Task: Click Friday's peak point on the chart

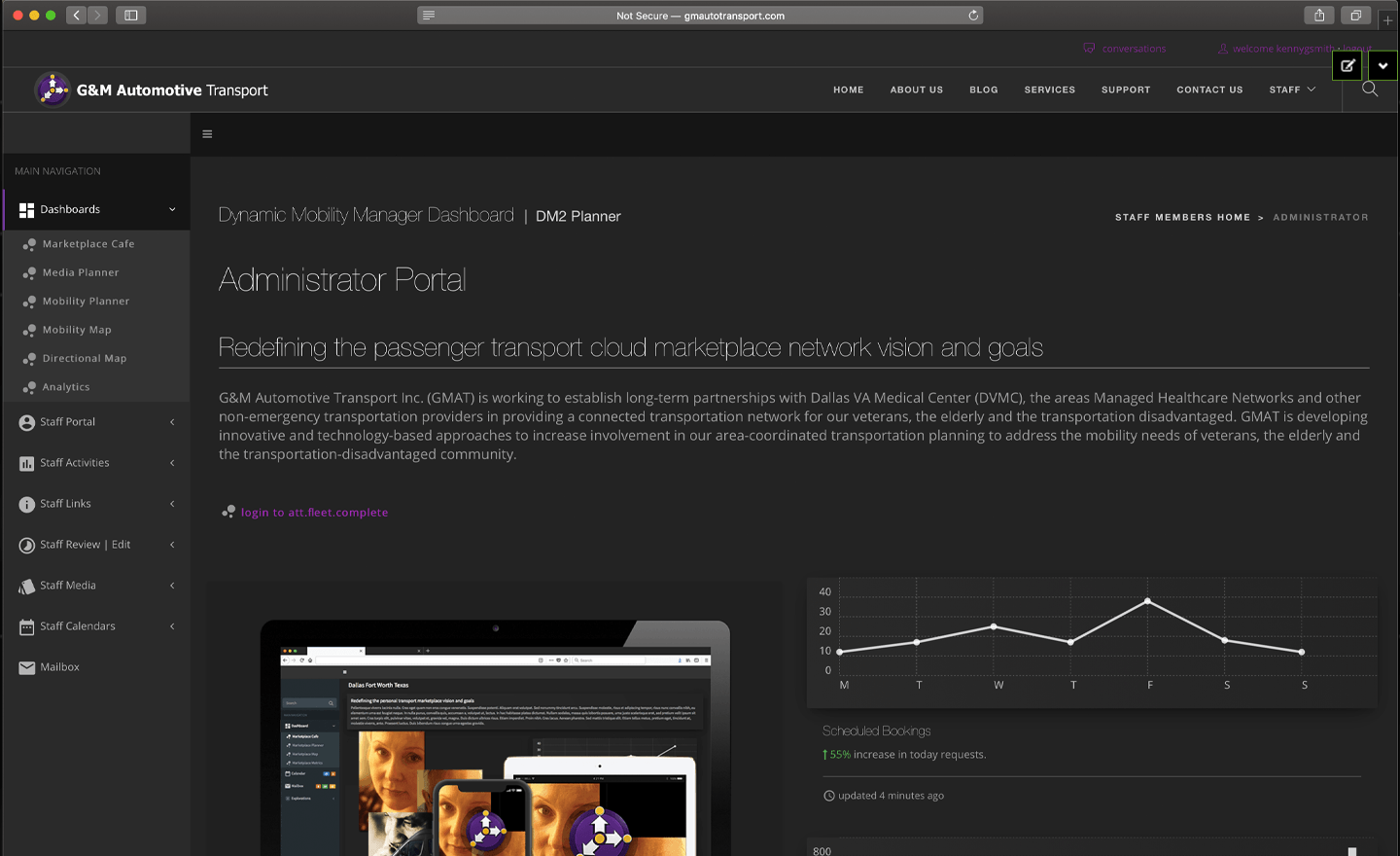Action: (1147, 601)
